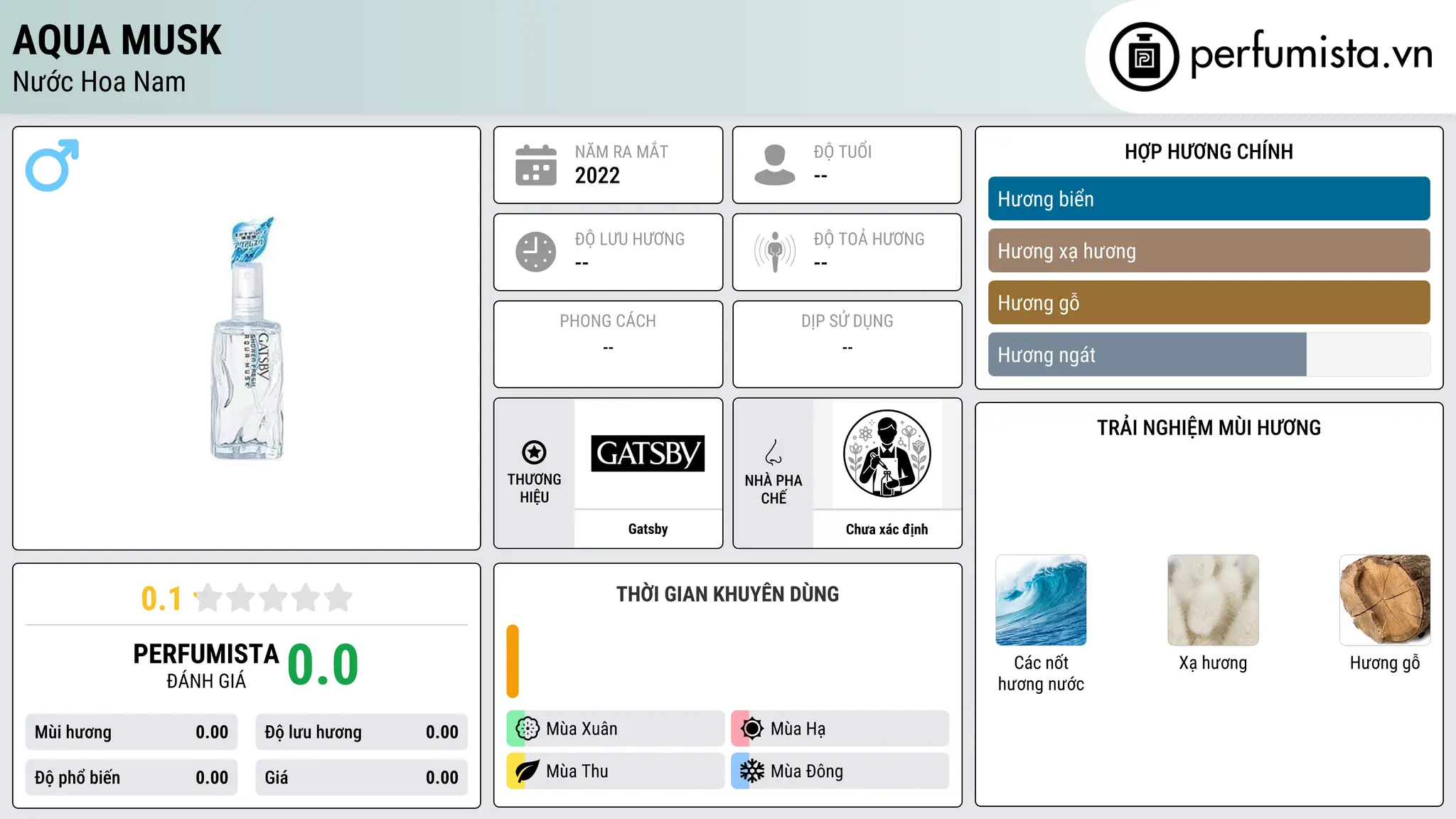
Task: Click the DỊP SỬ DỤNG card
Action: coord(847,344)
